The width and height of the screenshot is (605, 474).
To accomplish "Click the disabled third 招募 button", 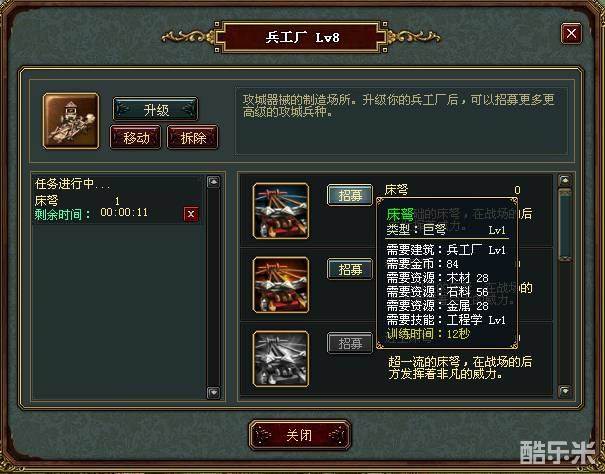I will tap(350, 343).
